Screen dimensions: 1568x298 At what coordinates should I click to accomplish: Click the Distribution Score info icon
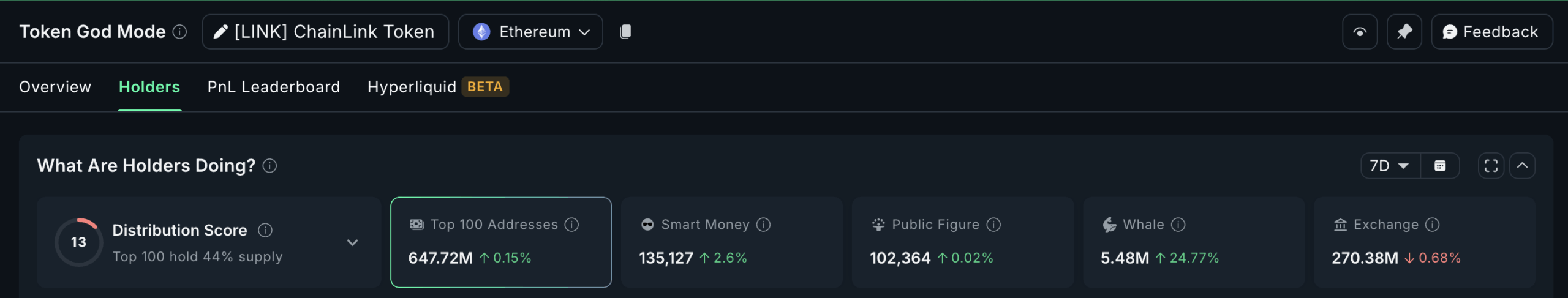tap(265, 230)
